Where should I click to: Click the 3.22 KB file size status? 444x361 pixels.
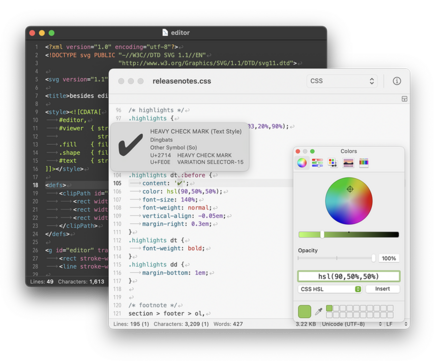click(306, 324)
